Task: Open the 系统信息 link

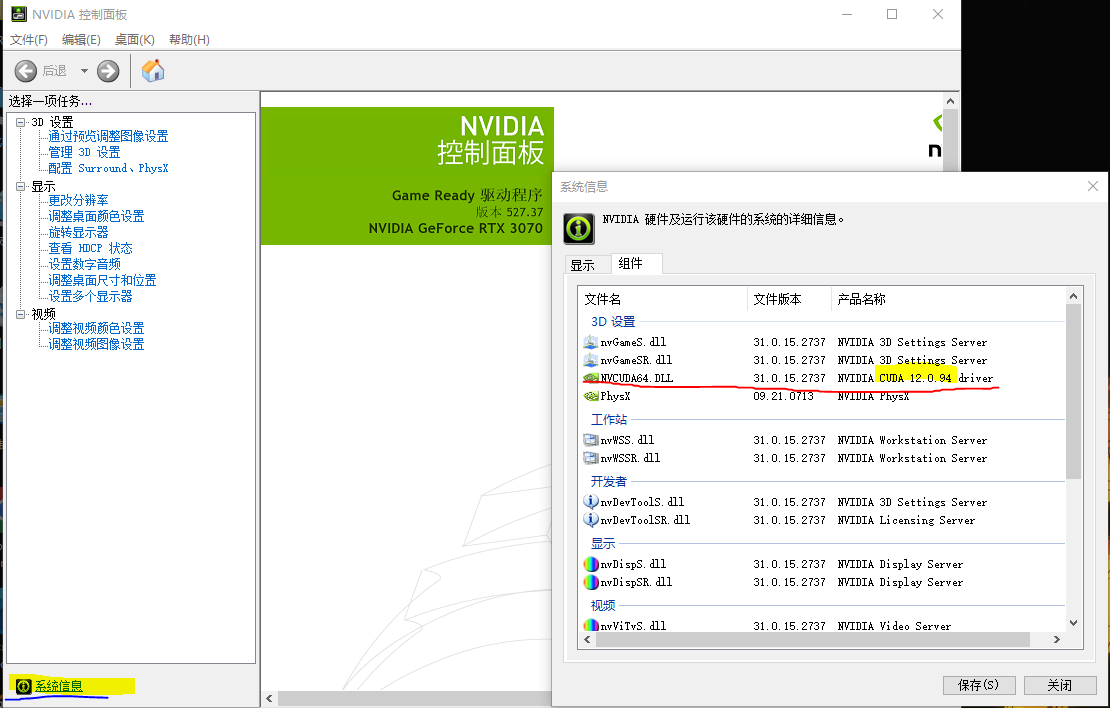Action: pos(59,685)
